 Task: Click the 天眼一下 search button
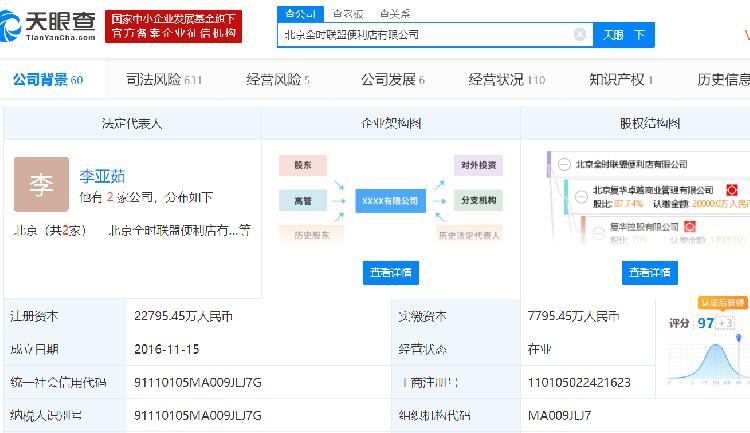[624, 34]
